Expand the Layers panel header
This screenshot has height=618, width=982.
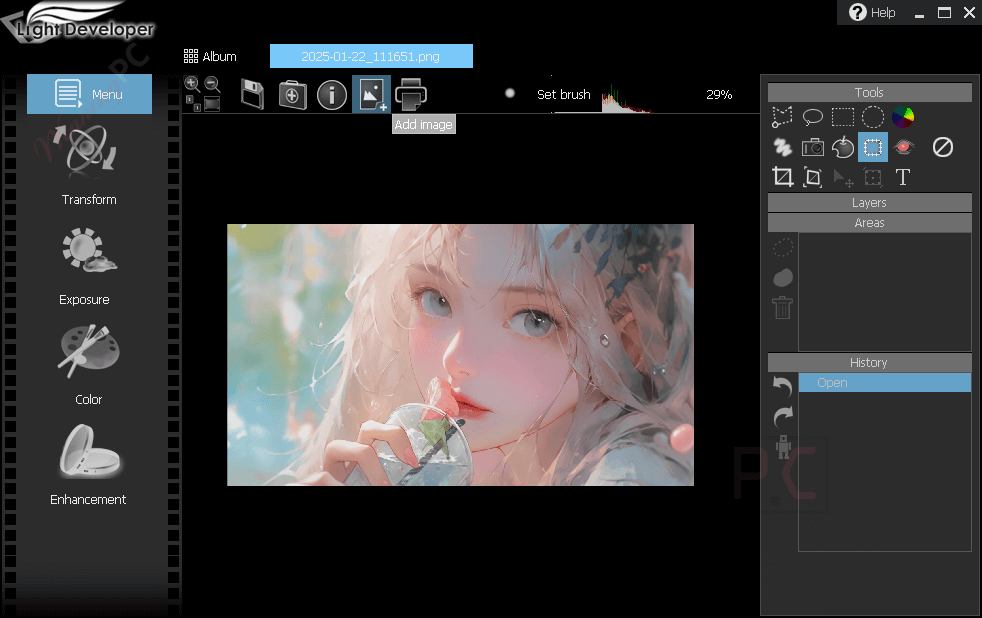[x=869, y=203]
